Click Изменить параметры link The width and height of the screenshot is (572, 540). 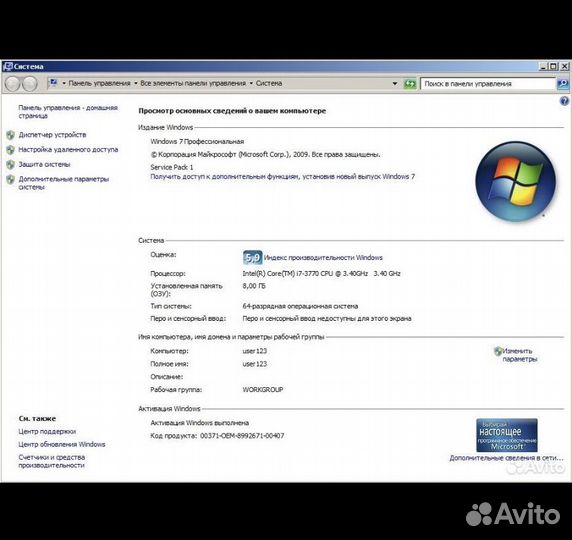519,355
